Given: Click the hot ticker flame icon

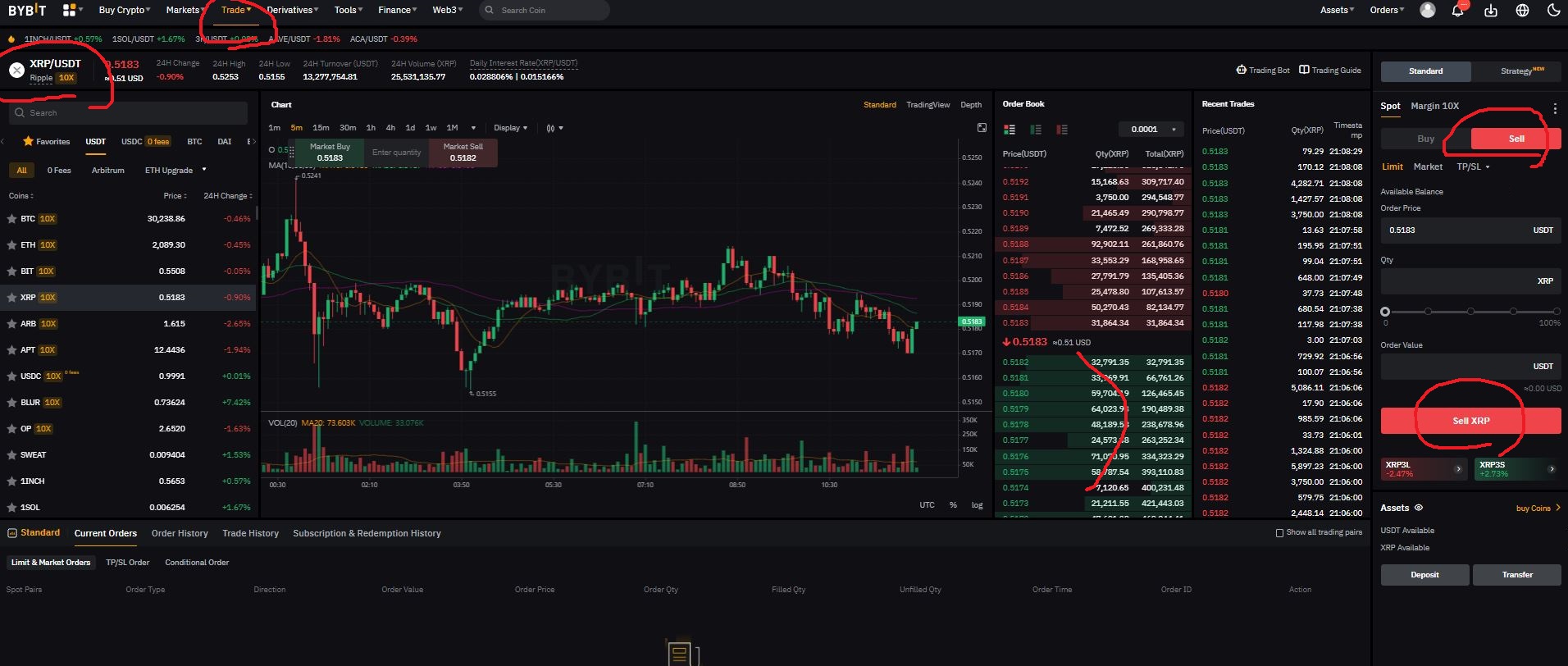Looking at the screenshot, I should tap(11, 39).
